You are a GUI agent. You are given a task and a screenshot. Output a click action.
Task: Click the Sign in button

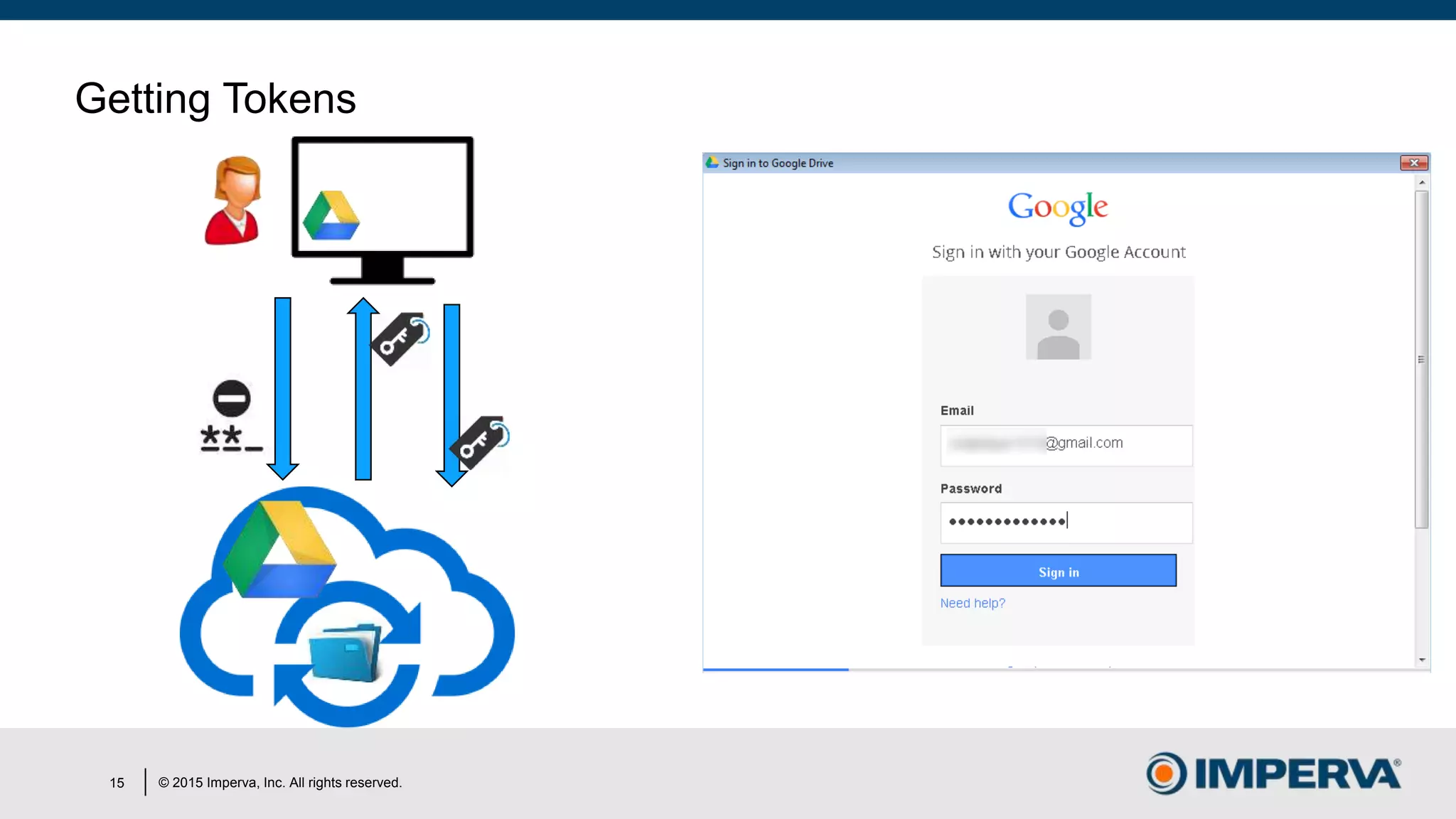1058,571
